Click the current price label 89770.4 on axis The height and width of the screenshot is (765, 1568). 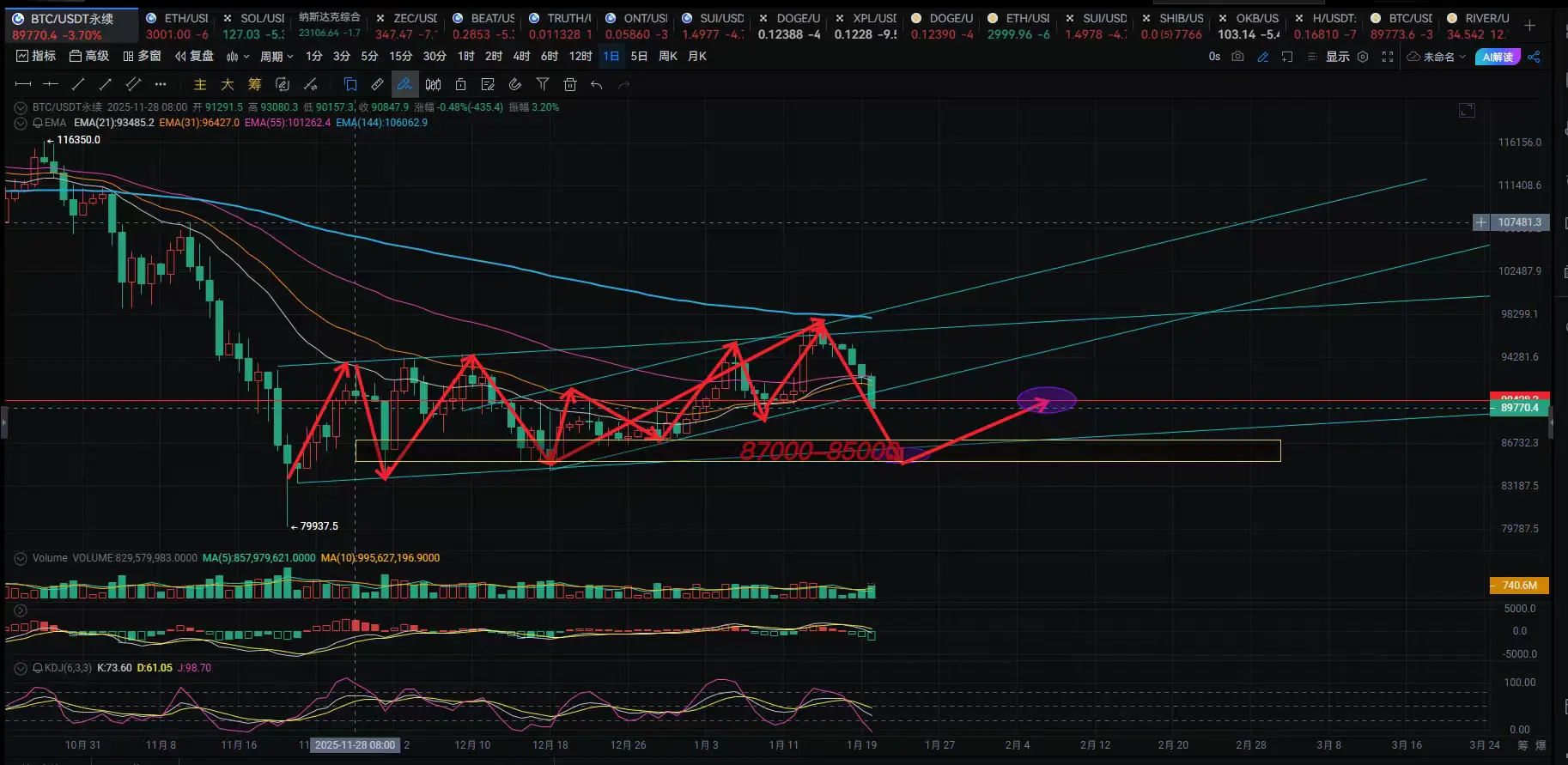(x=1520, y=408)
